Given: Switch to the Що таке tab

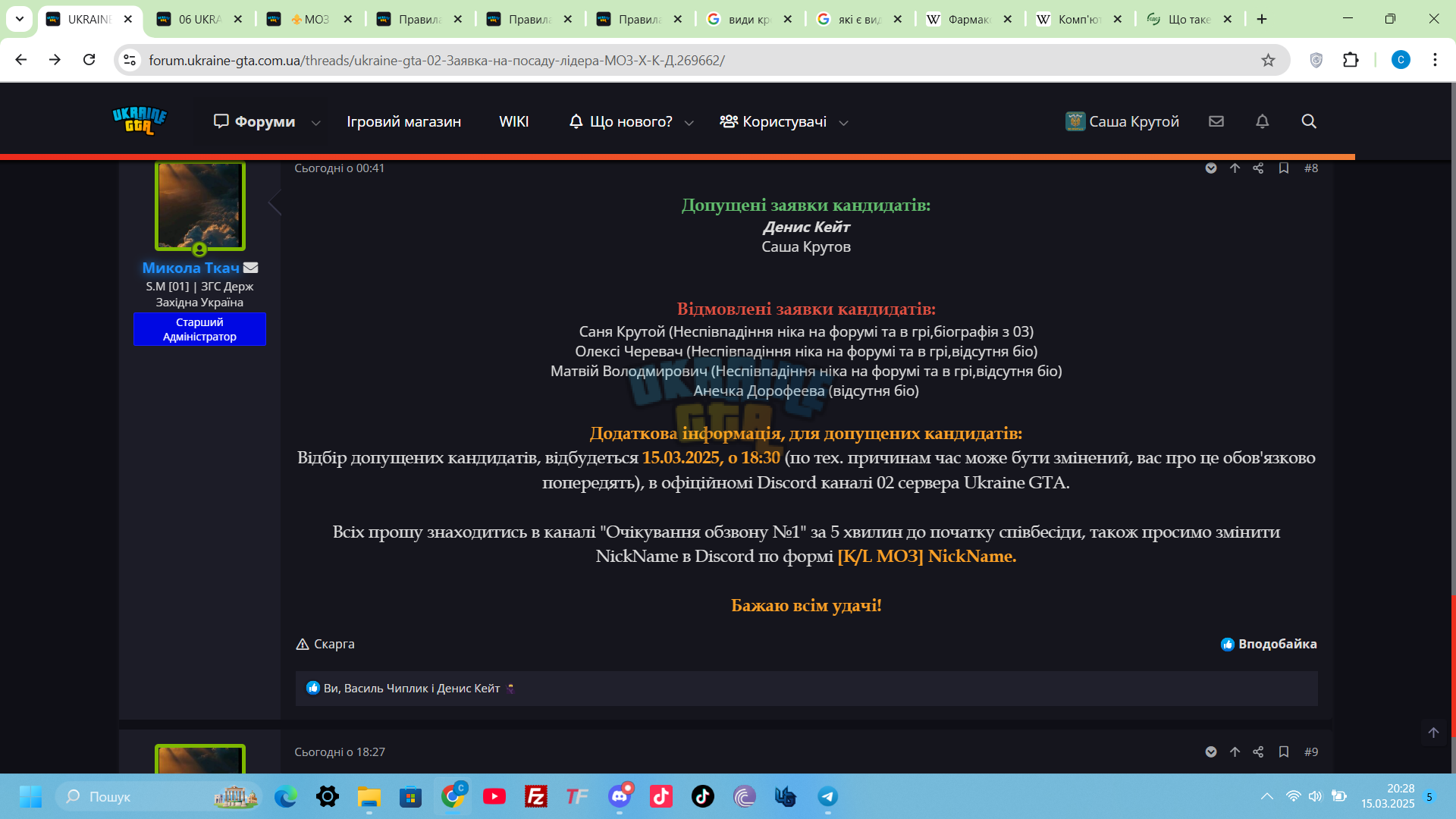Looking at the screenshot, I should tap(1188, 19).
